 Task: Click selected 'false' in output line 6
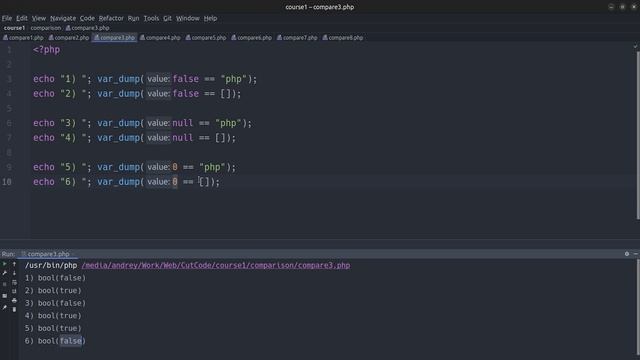(71, 341)
